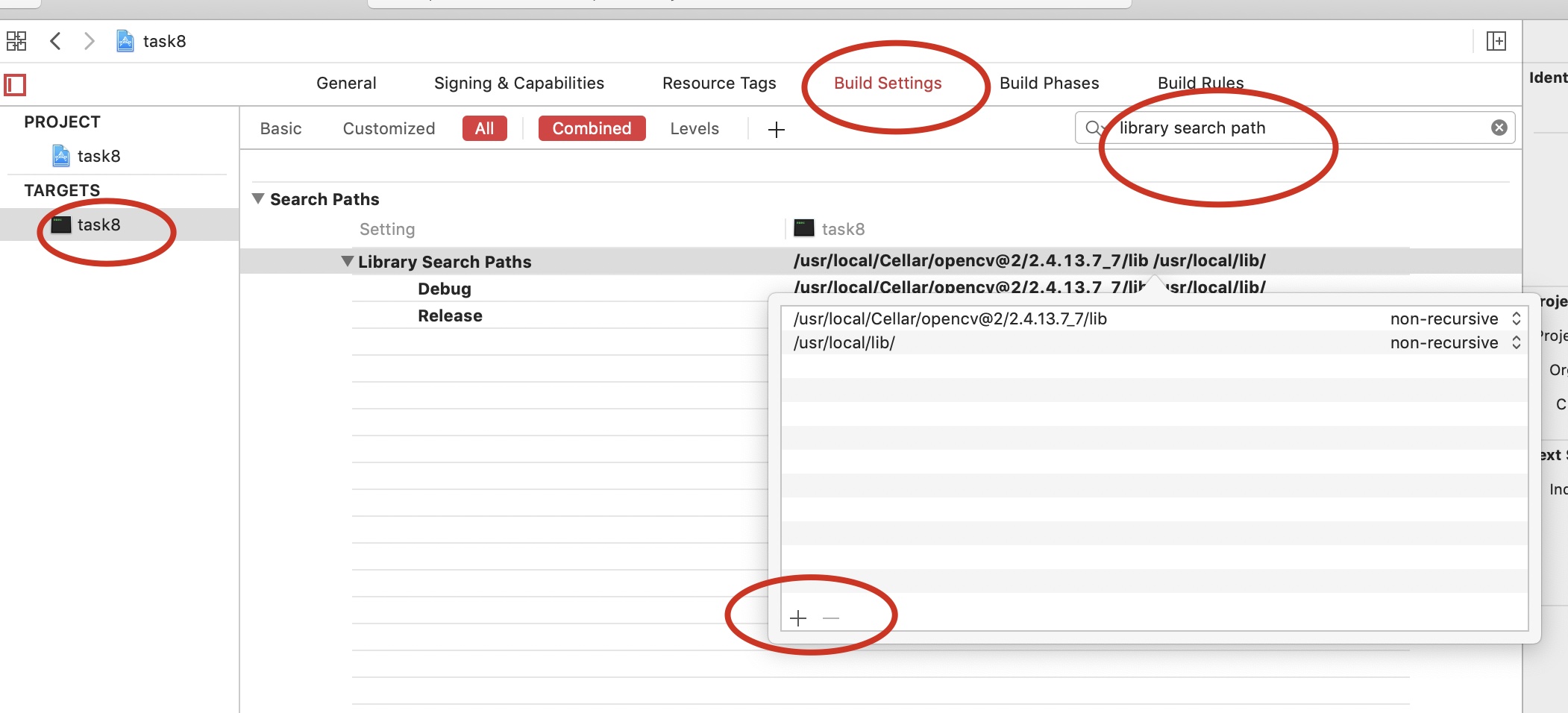
Task: Select the opencv@2 lib path row
Action: (x=1154, y=318)
